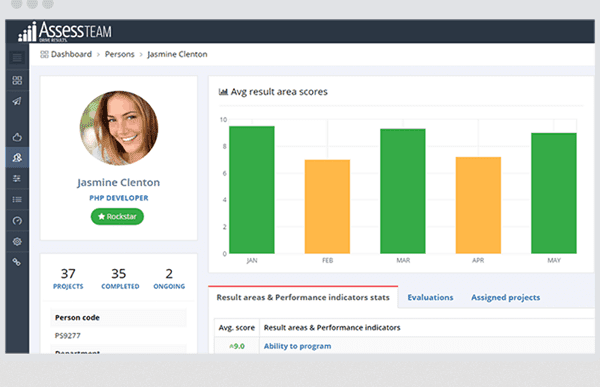
Task: Open the list icon in sidebar
Action: (x=17, y=199)
